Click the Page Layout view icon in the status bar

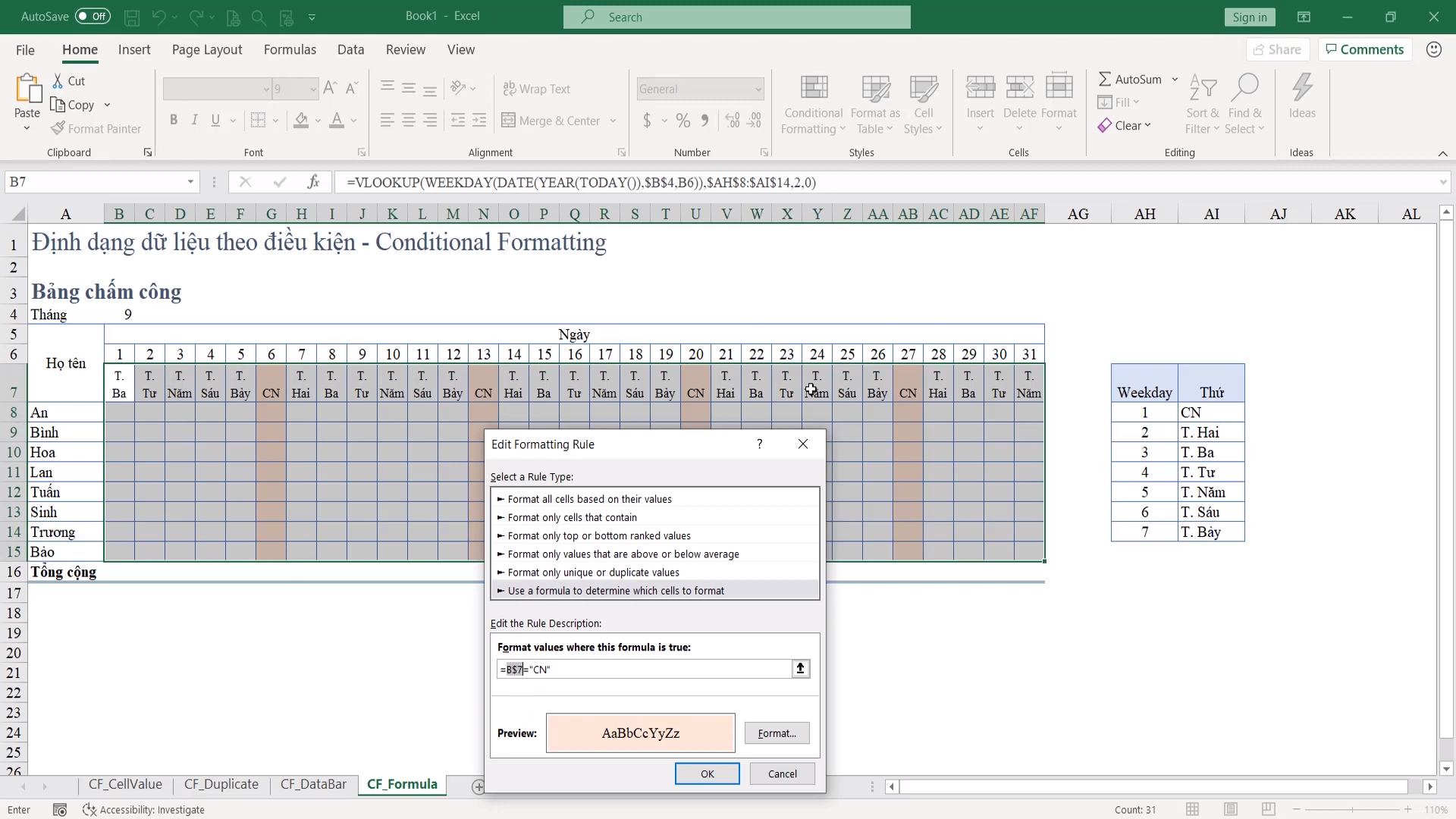(1231, 809)
